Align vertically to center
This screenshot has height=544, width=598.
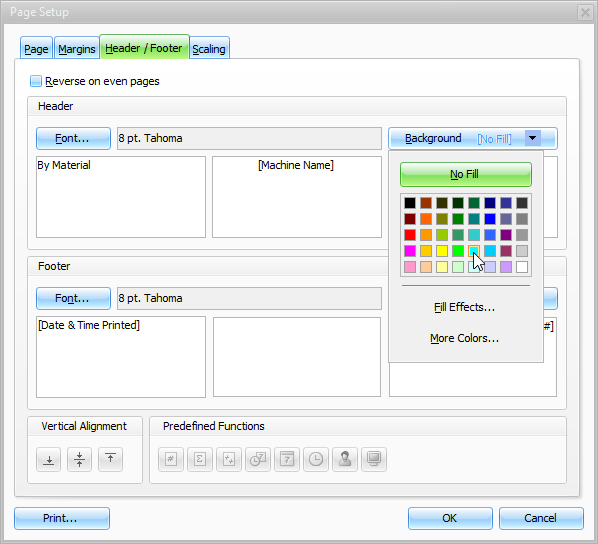pyautogui.click(x=79, y=459)
